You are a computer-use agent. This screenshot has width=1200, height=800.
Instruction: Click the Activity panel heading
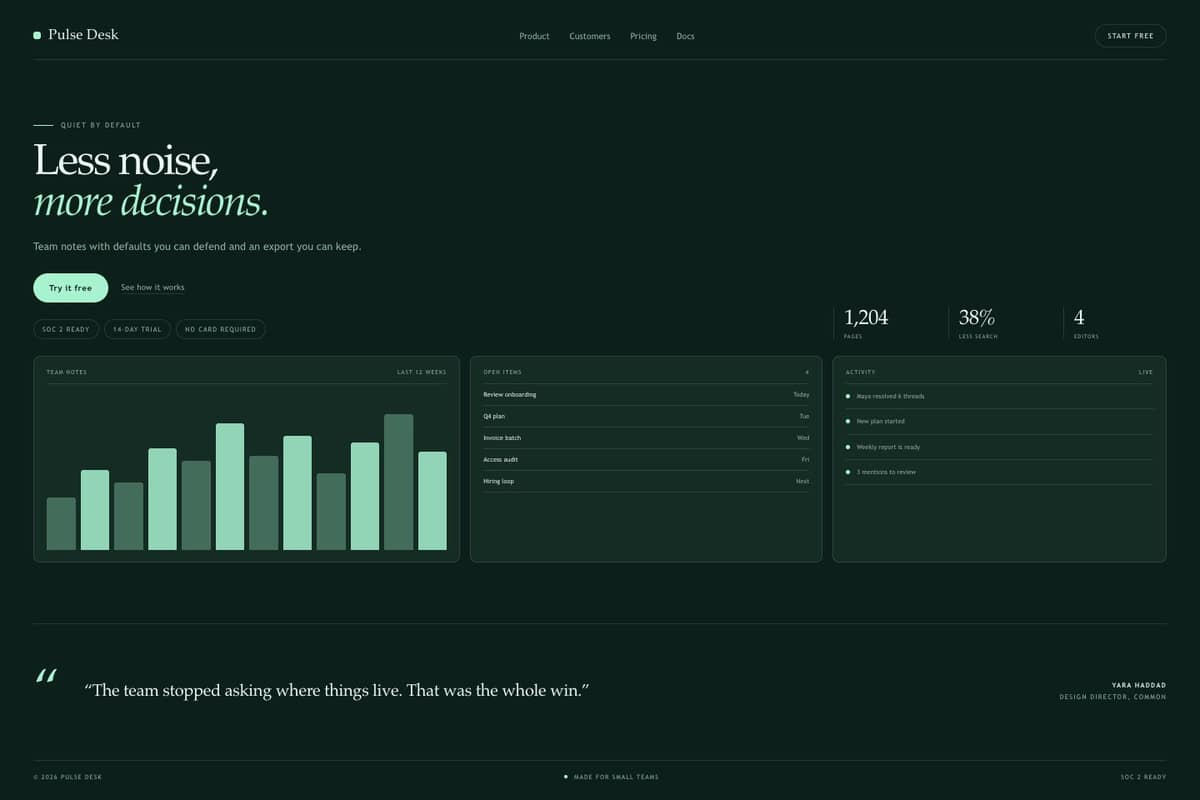(860, 372)
